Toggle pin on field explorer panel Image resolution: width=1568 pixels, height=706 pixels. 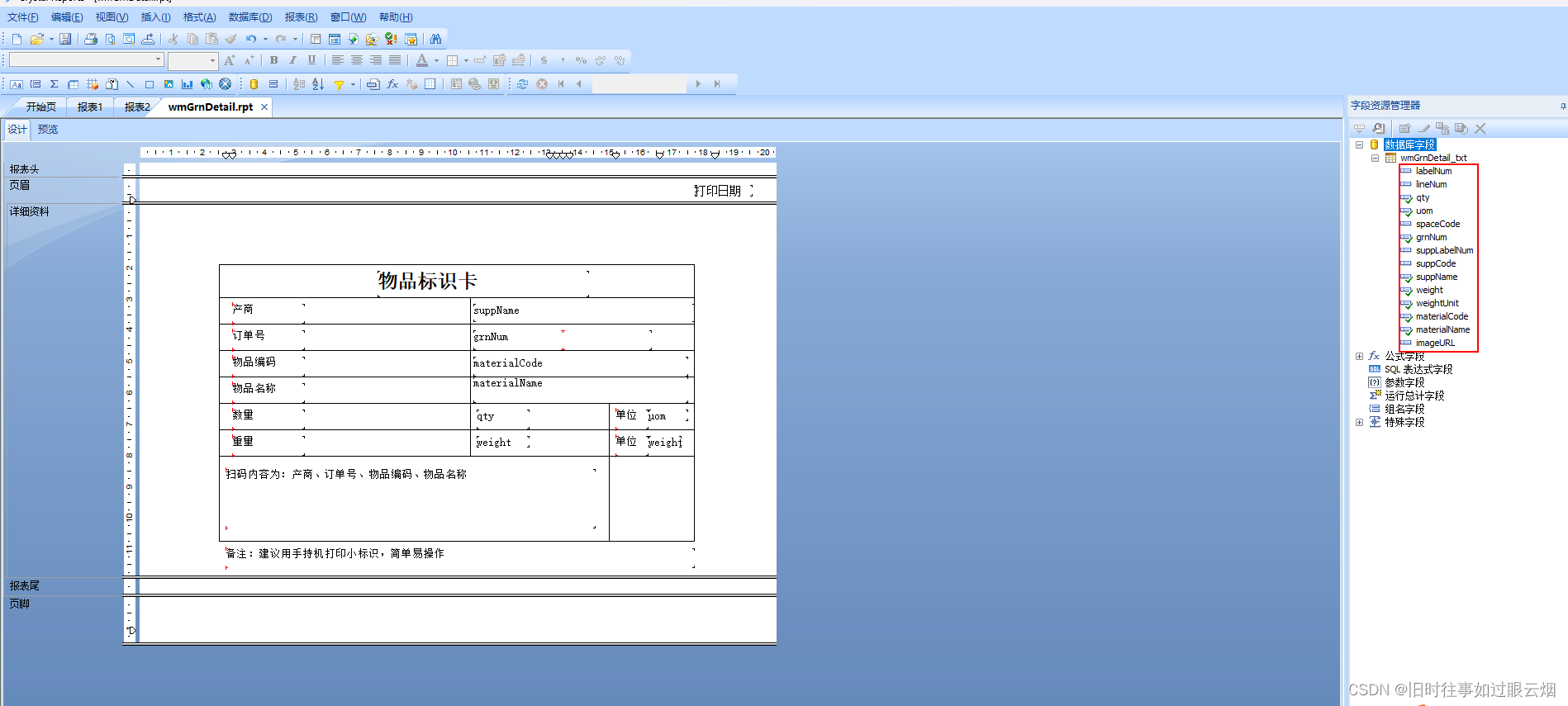pyautogui.click(x=1562, y=106)
